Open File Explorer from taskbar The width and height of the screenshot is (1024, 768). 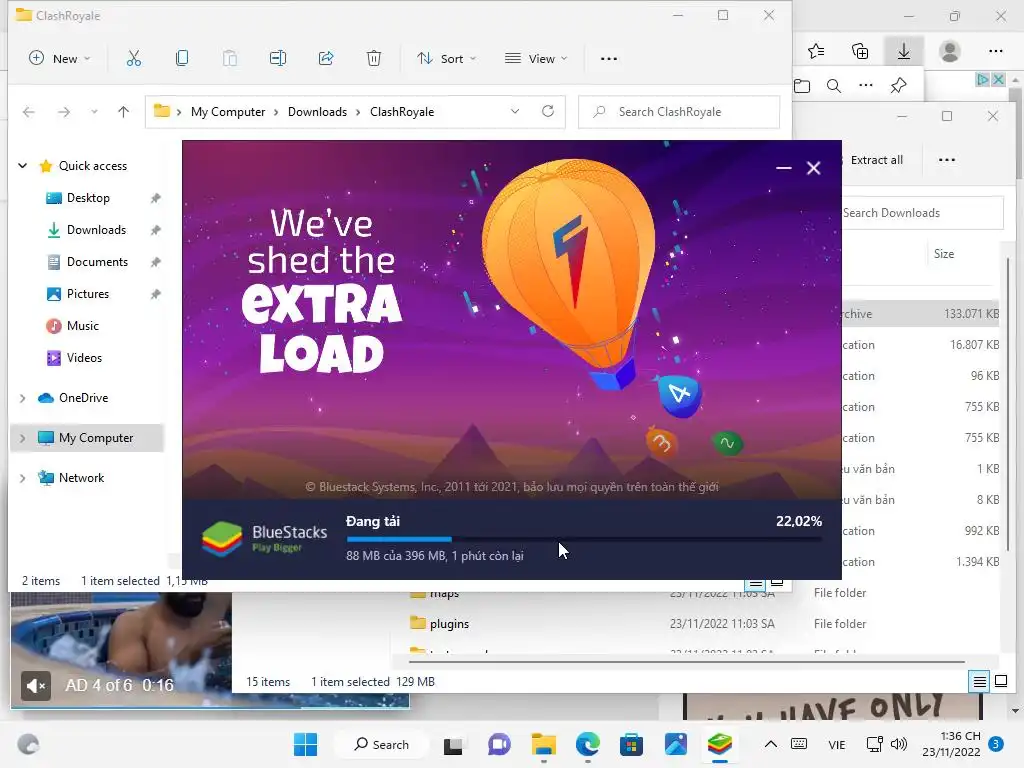pyautogui.click(x=543, y=744)
